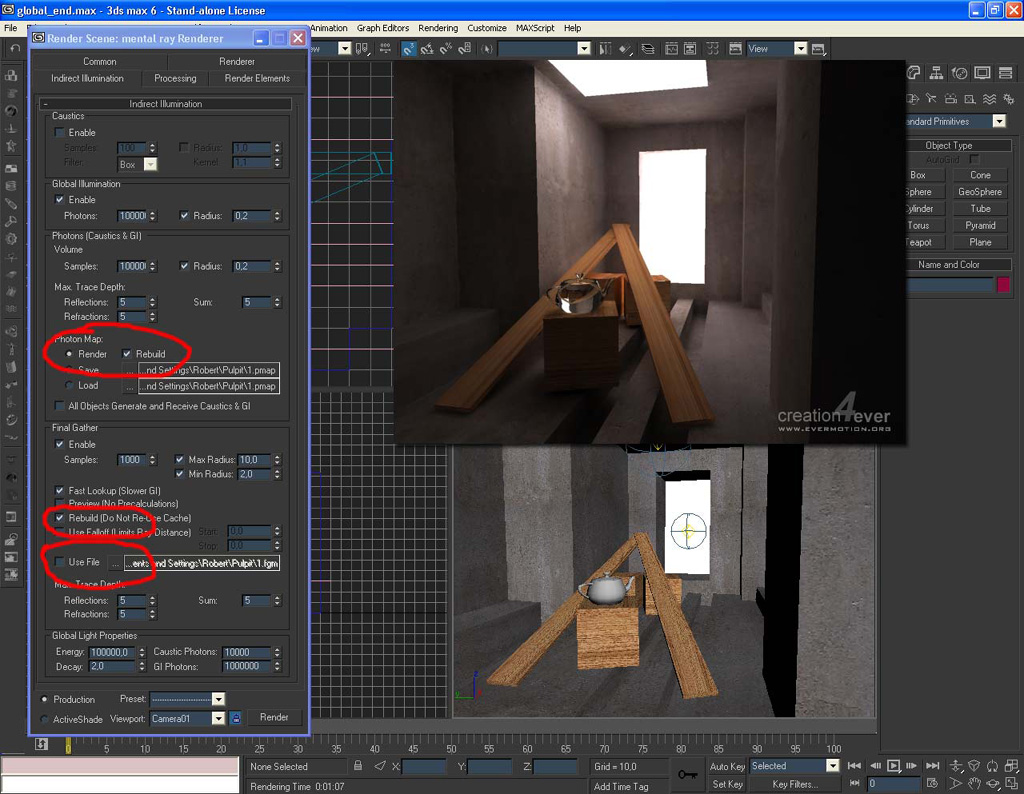Switch to the Processing tab
Viewport: 1024px width, 794px height.
175,78
